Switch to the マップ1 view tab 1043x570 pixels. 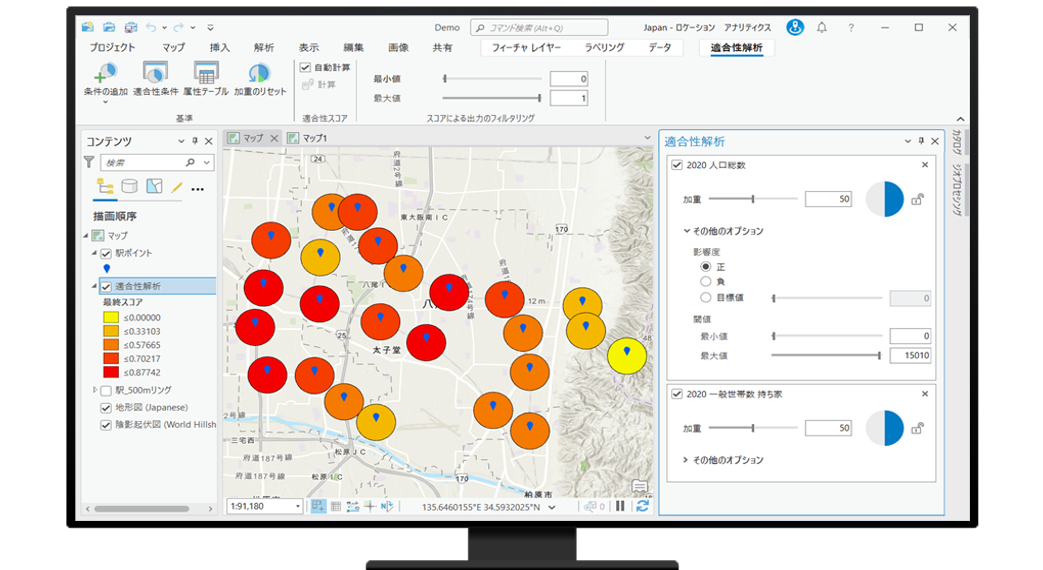(315, 138)
